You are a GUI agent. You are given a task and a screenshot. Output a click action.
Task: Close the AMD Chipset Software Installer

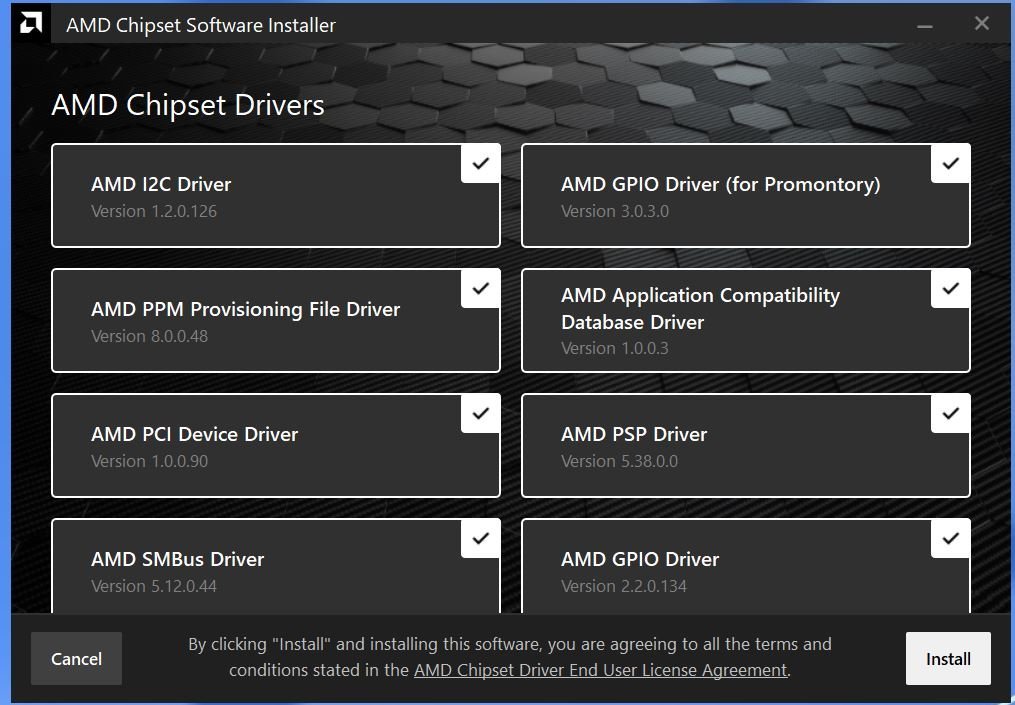tap(981, 24)
